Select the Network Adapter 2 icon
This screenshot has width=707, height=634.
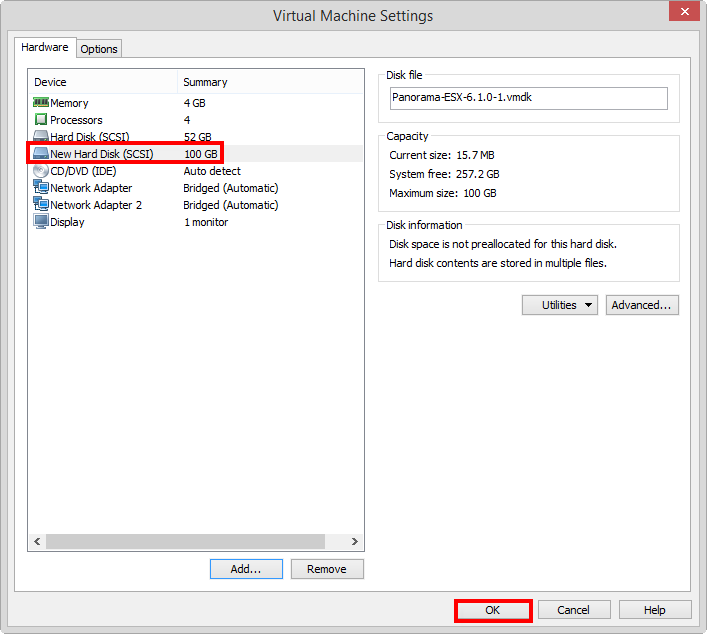(41, 205)
